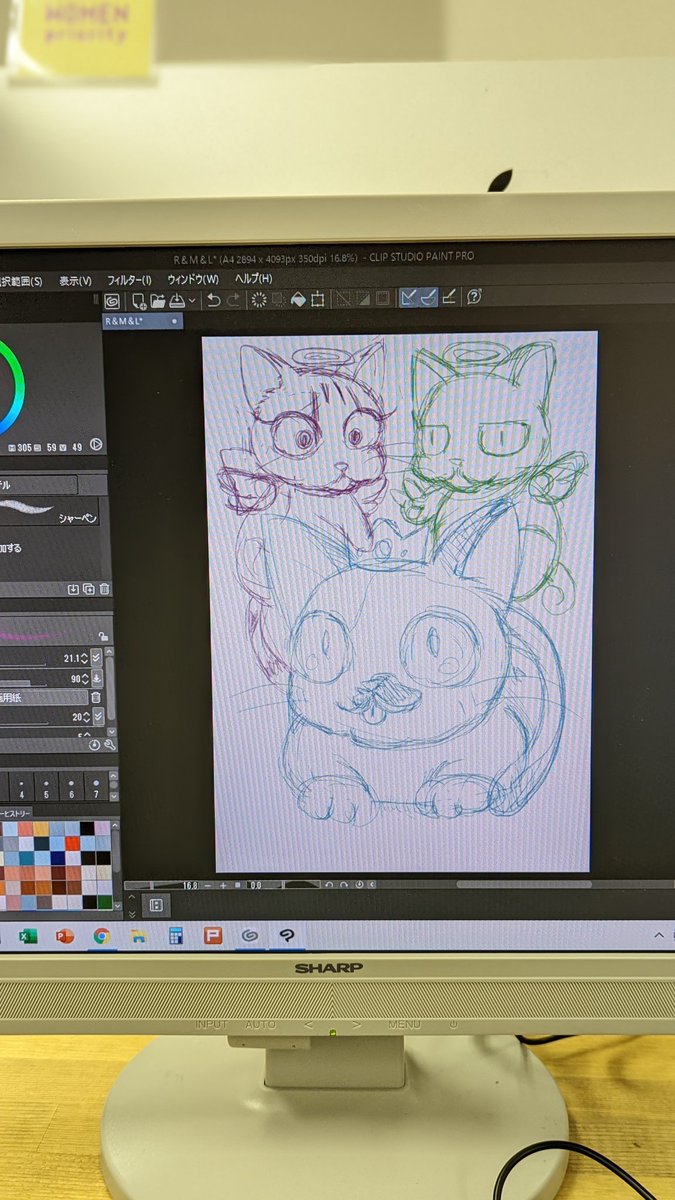Toggle snap to grid
This screenshot has width=675, height=1200.
coord(449,297)
